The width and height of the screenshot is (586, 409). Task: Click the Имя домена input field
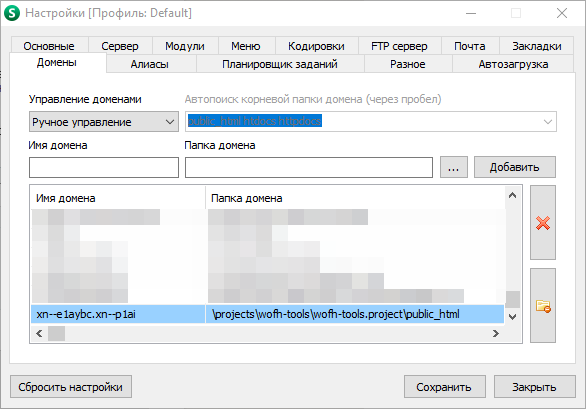104,167
